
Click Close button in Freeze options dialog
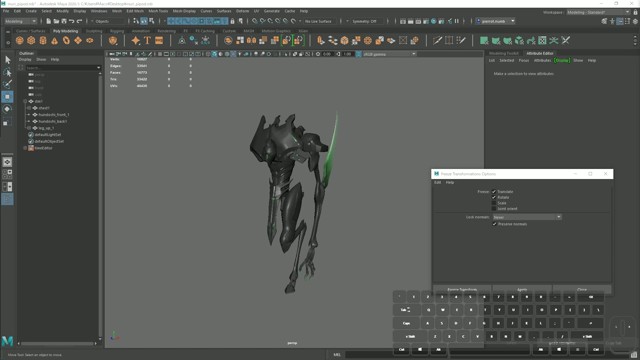click(x=582, y=289)
